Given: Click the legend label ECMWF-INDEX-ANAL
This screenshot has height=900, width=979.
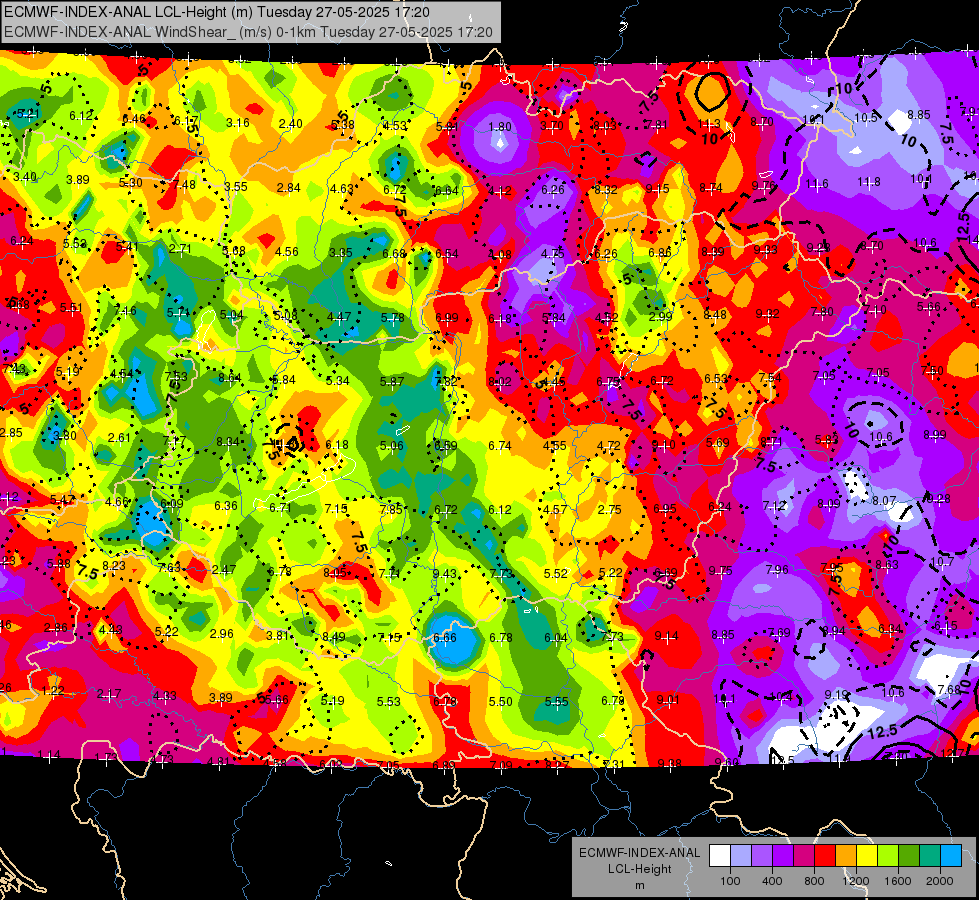Looking at the screenshot, I should coord(639,853).
